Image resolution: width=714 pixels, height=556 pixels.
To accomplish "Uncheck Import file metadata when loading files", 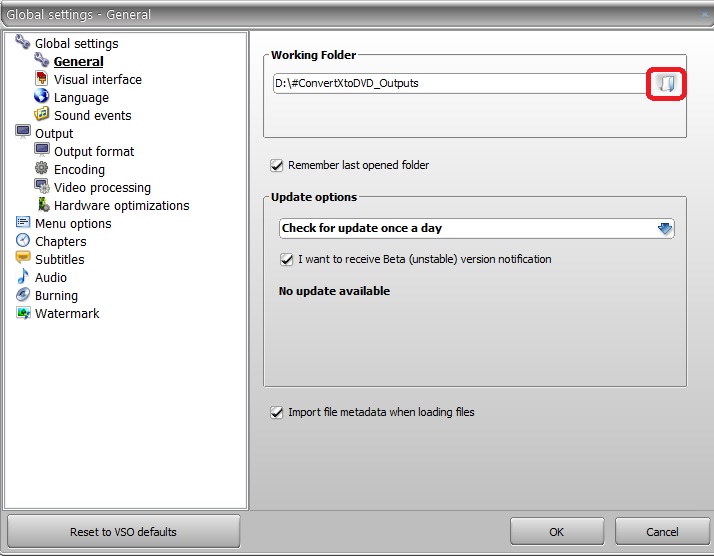I will 276,413.
